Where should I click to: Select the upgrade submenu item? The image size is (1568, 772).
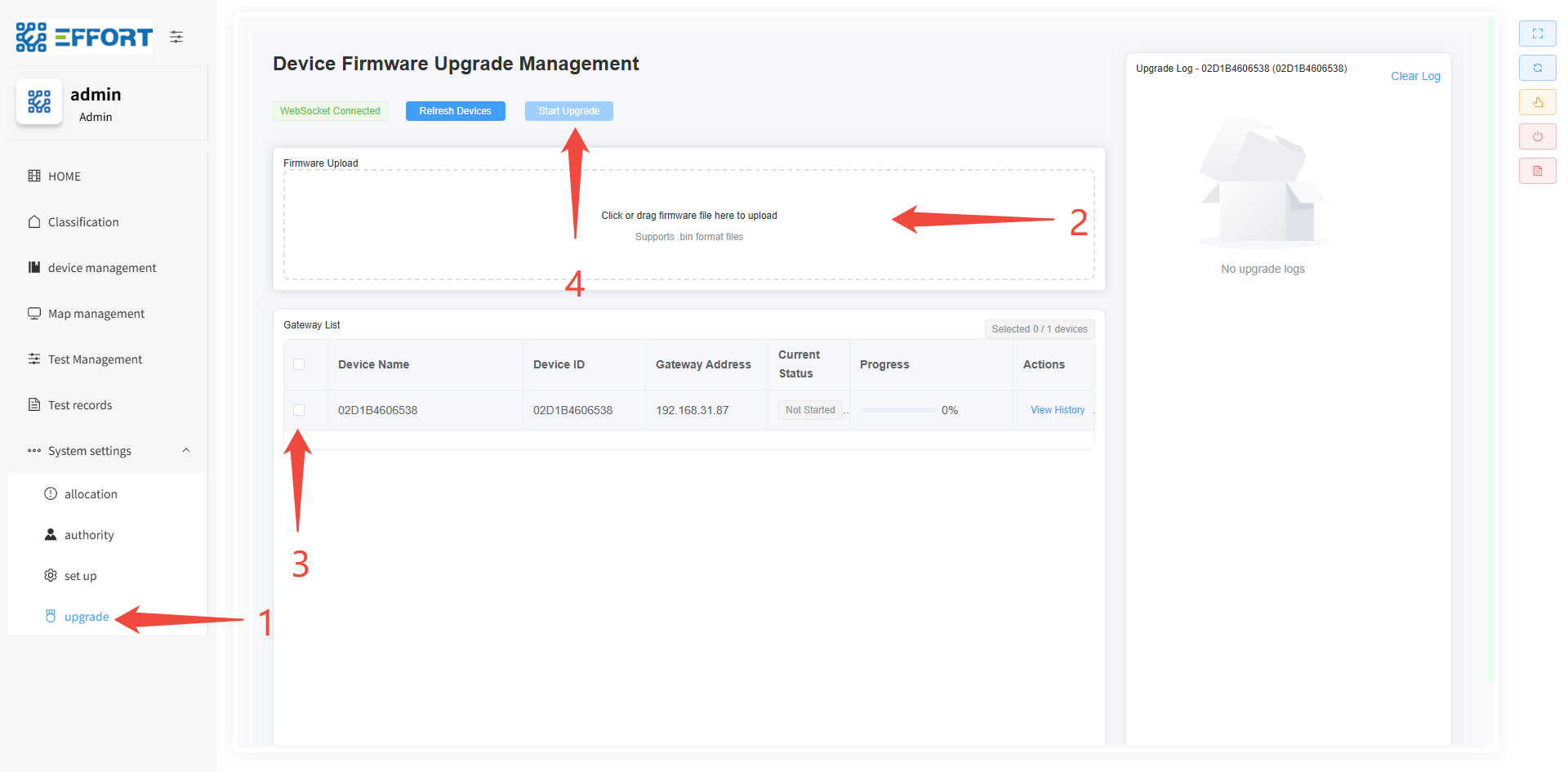point(87,617)
